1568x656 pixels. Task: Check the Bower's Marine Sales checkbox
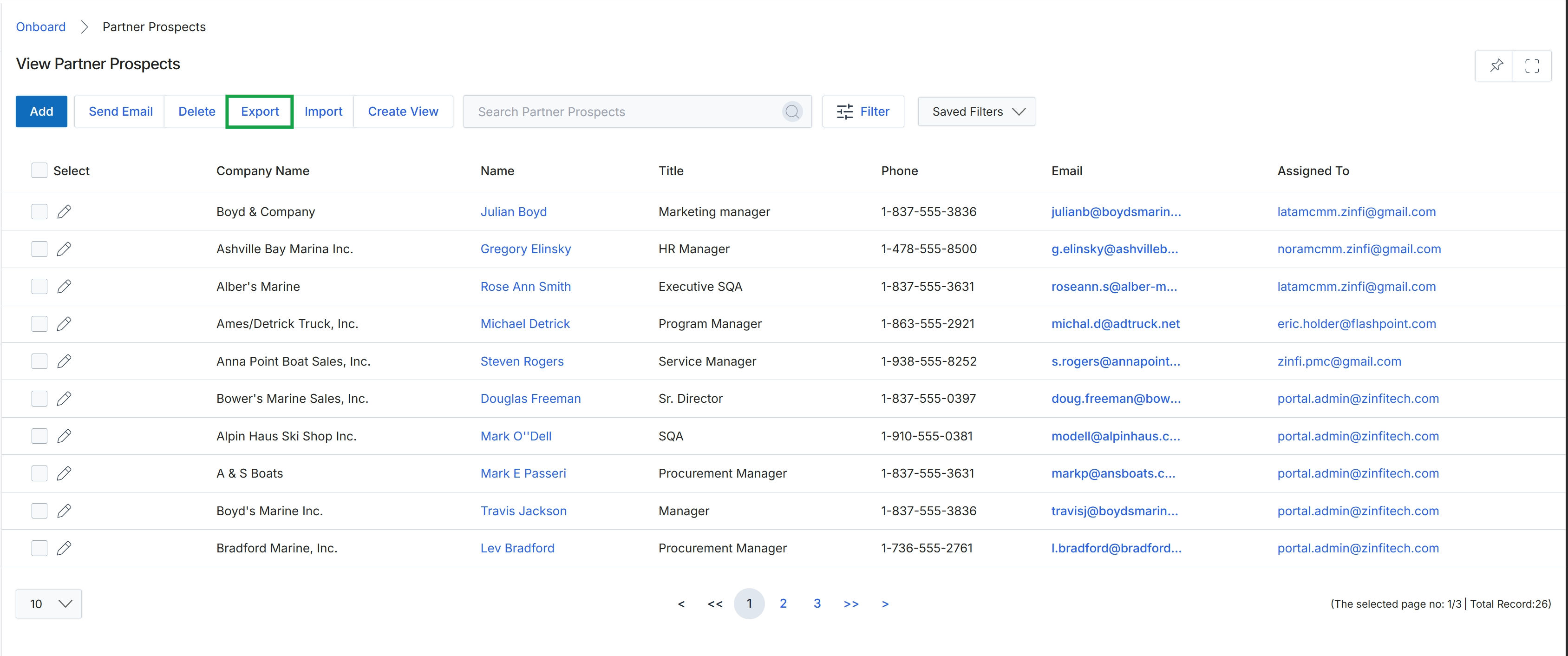tap(39, 398)
